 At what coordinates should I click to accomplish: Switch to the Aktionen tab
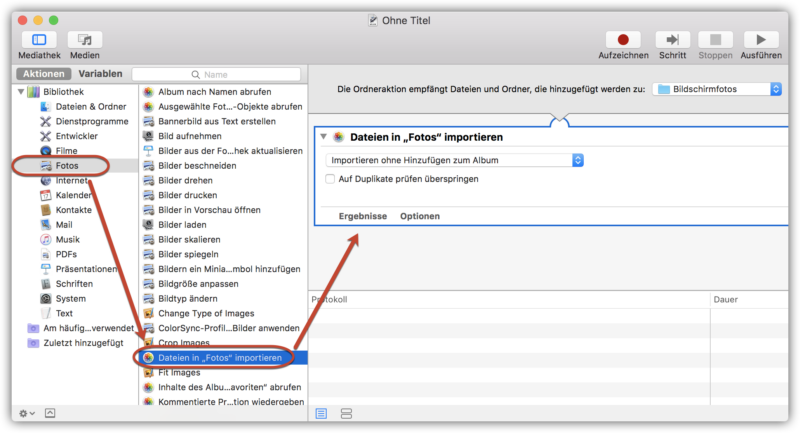[x=43, y=74]
